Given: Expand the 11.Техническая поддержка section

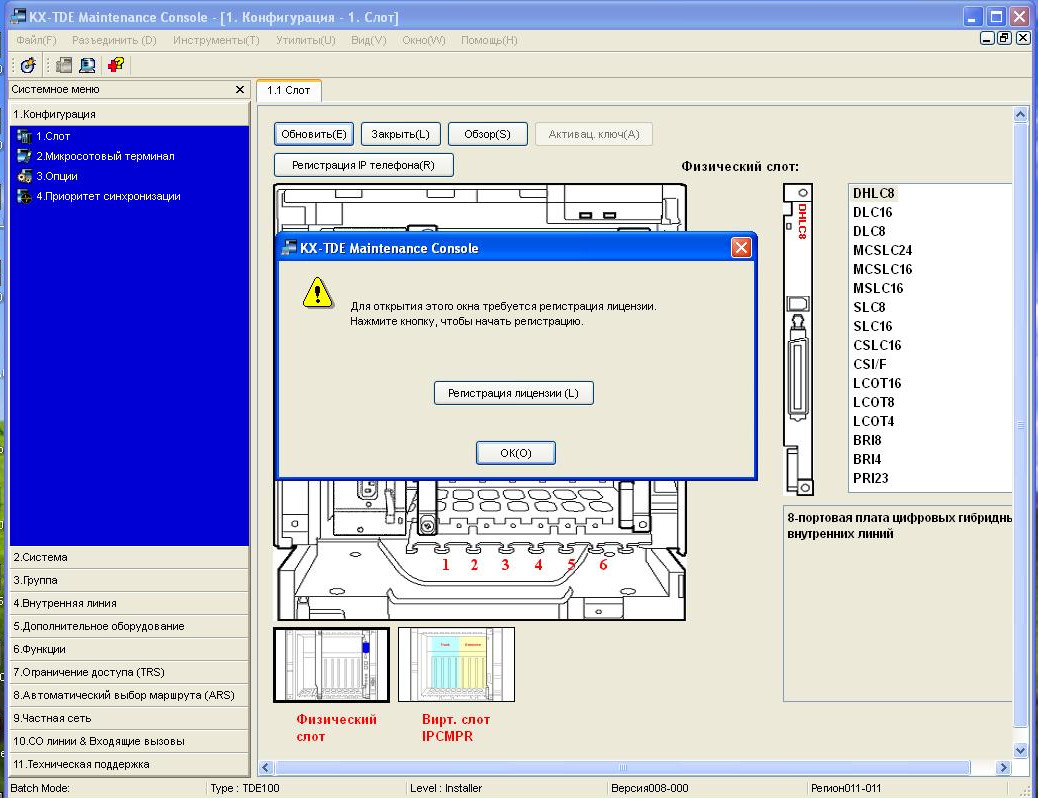Looking at the screenshot, I should click(129, 764).
